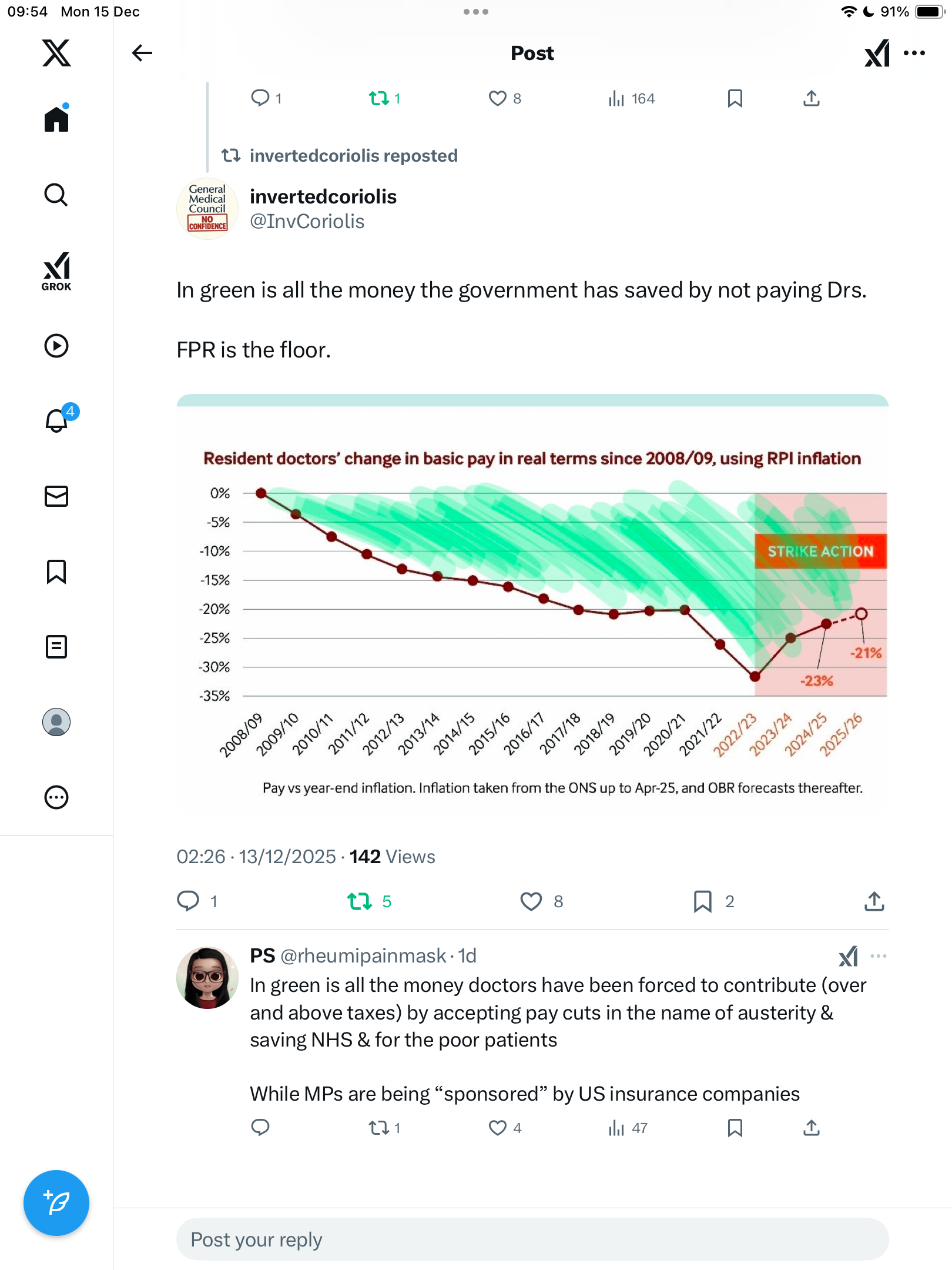Open the Home feed icon
This screenshot has height=1270, width=952.
(56, 119)
